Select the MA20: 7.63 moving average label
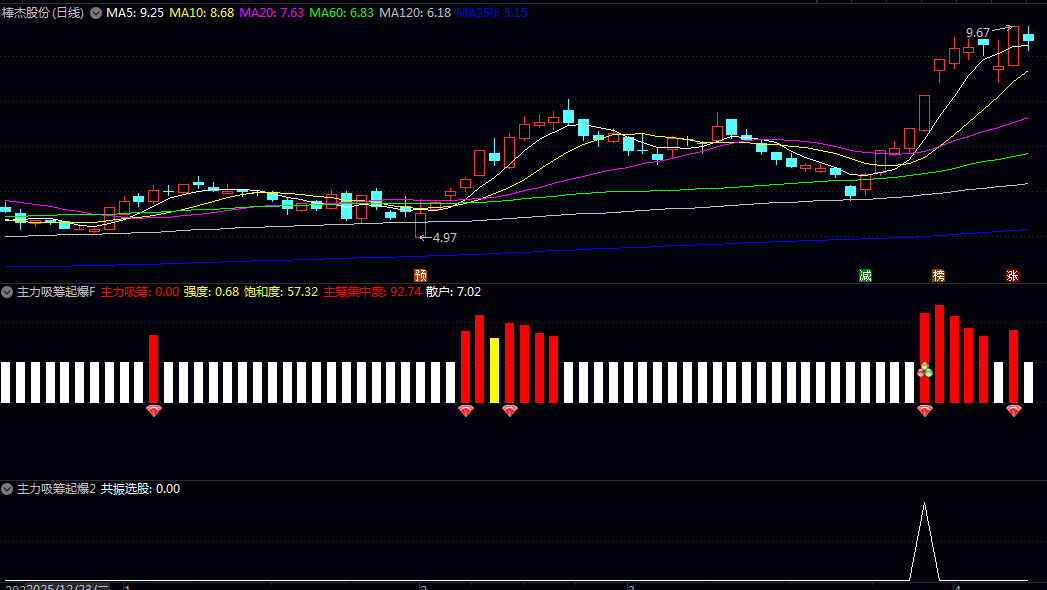 [271, 13]
